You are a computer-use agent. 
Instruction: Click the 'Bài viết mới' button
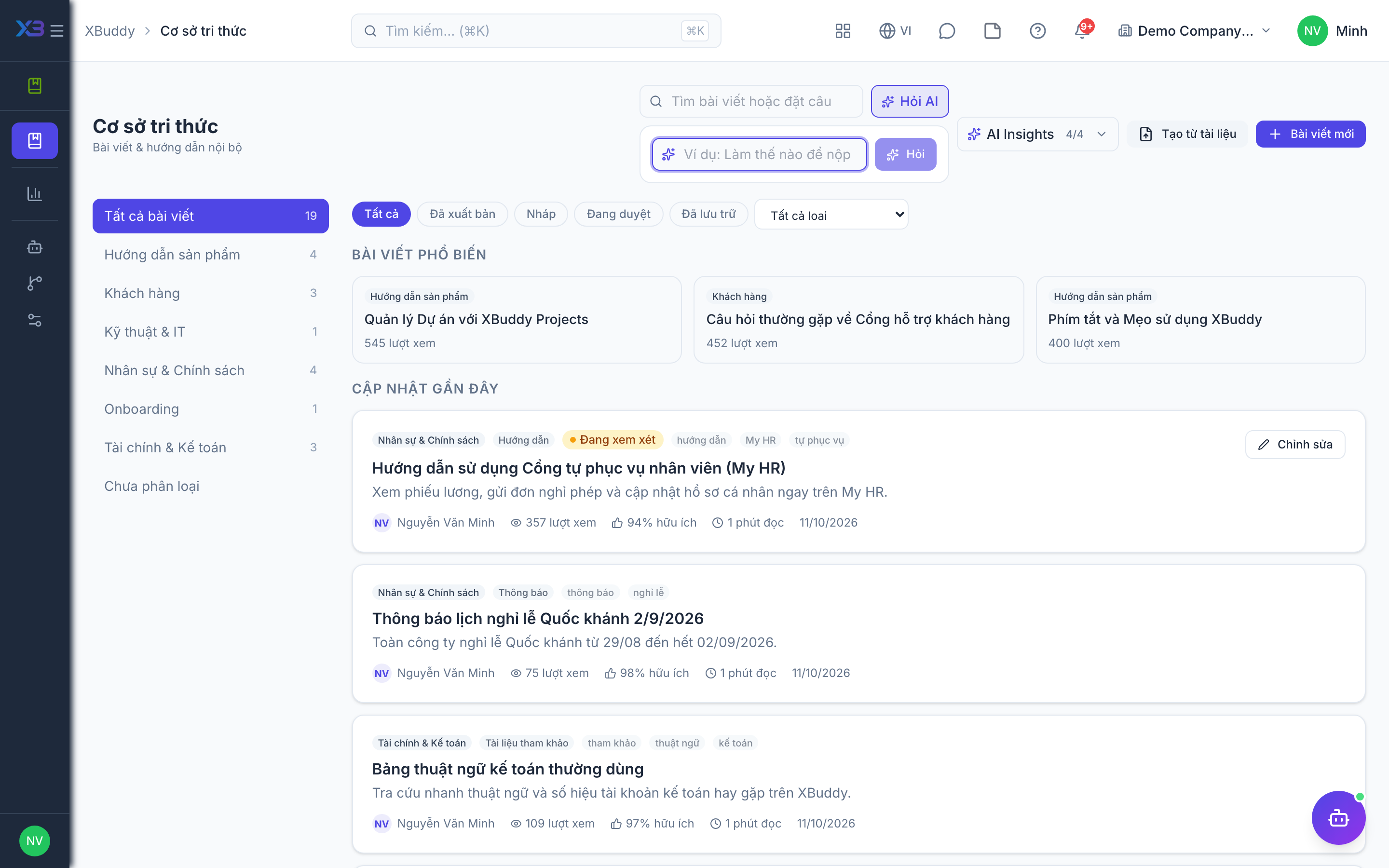tap(1310, 135)
